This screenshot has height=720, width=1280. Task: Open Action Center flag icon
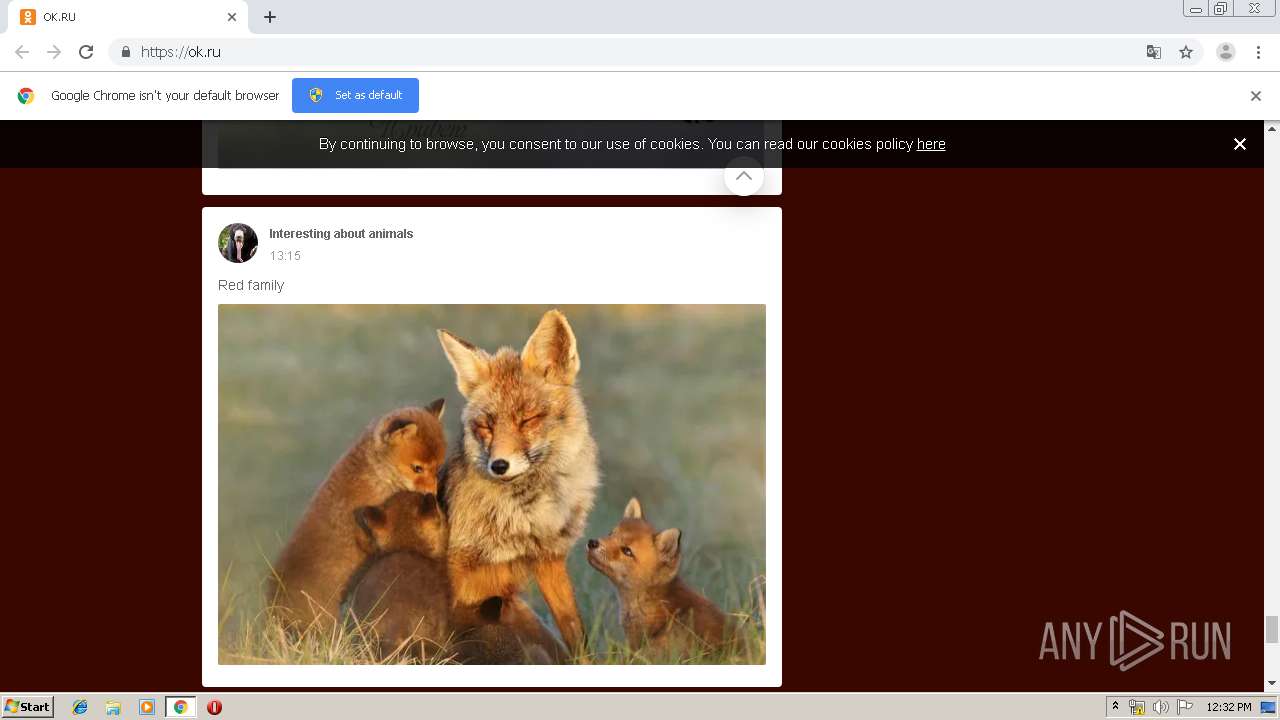(1184, 707)
